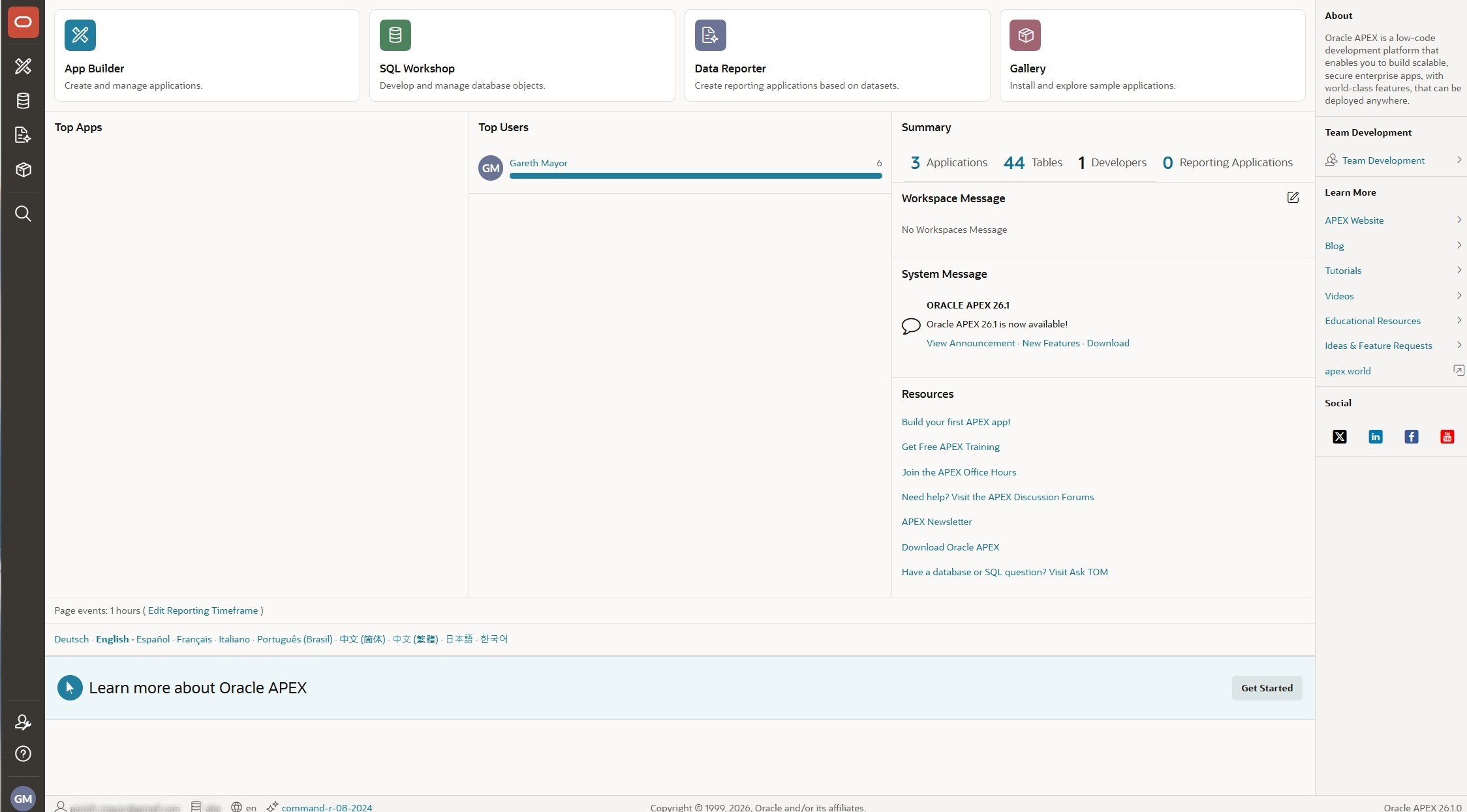The width and height of the screenshot is (1467, 812).
Task: Click the Gareth Mayor activity progress bar
Action: 696,175
